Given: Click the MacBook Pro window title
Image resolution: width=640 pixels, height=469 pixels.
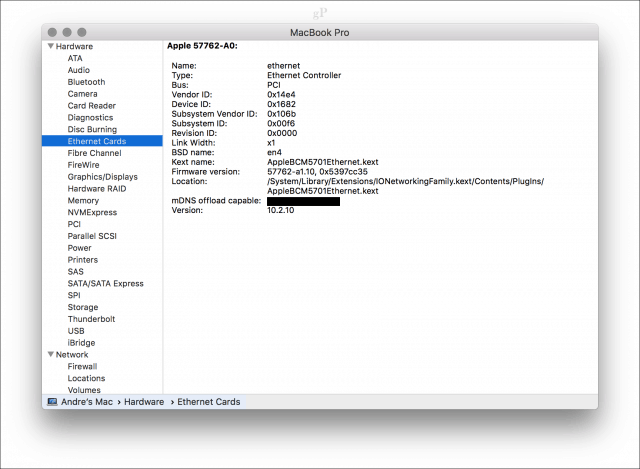Looking at the screenshot, I should coord(320,32).
